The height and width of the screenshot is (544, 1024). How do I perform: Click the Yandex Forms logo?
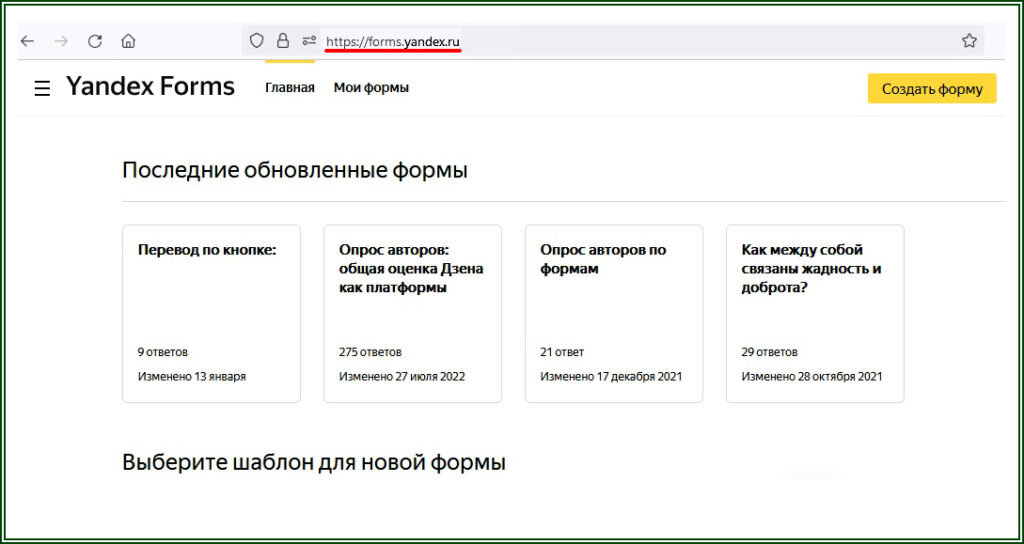point(150,86)
